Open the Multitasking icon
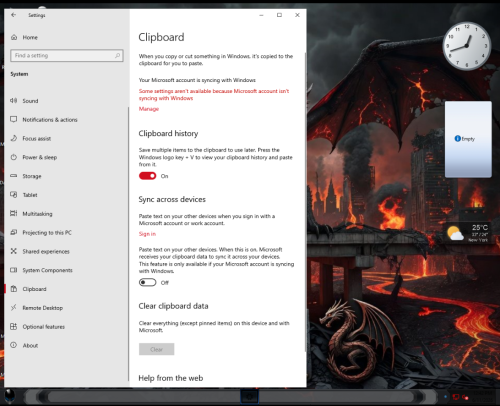The width and height of the screenshot is (500, 406). click(x=14, y=213)
